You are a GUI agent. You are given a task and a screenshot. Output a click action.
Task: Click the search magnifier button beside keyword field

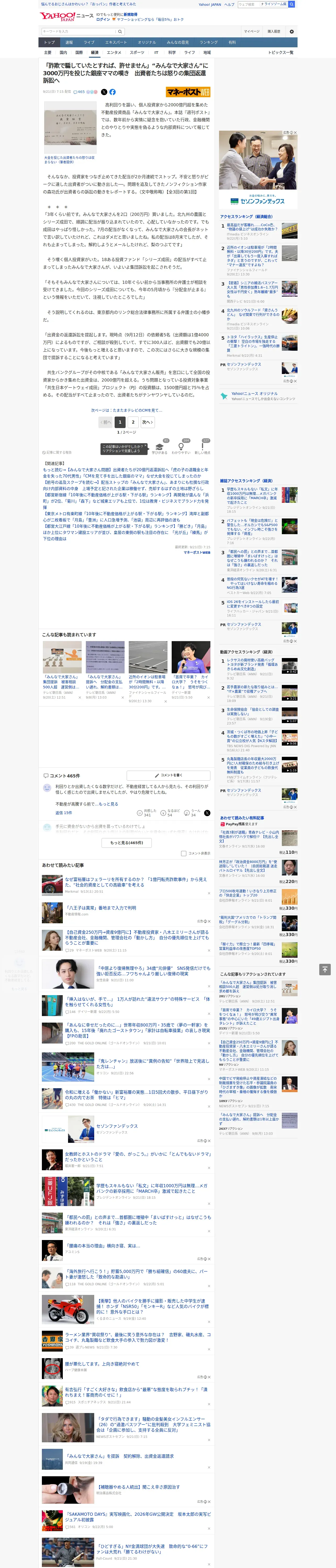click(120, 32)
